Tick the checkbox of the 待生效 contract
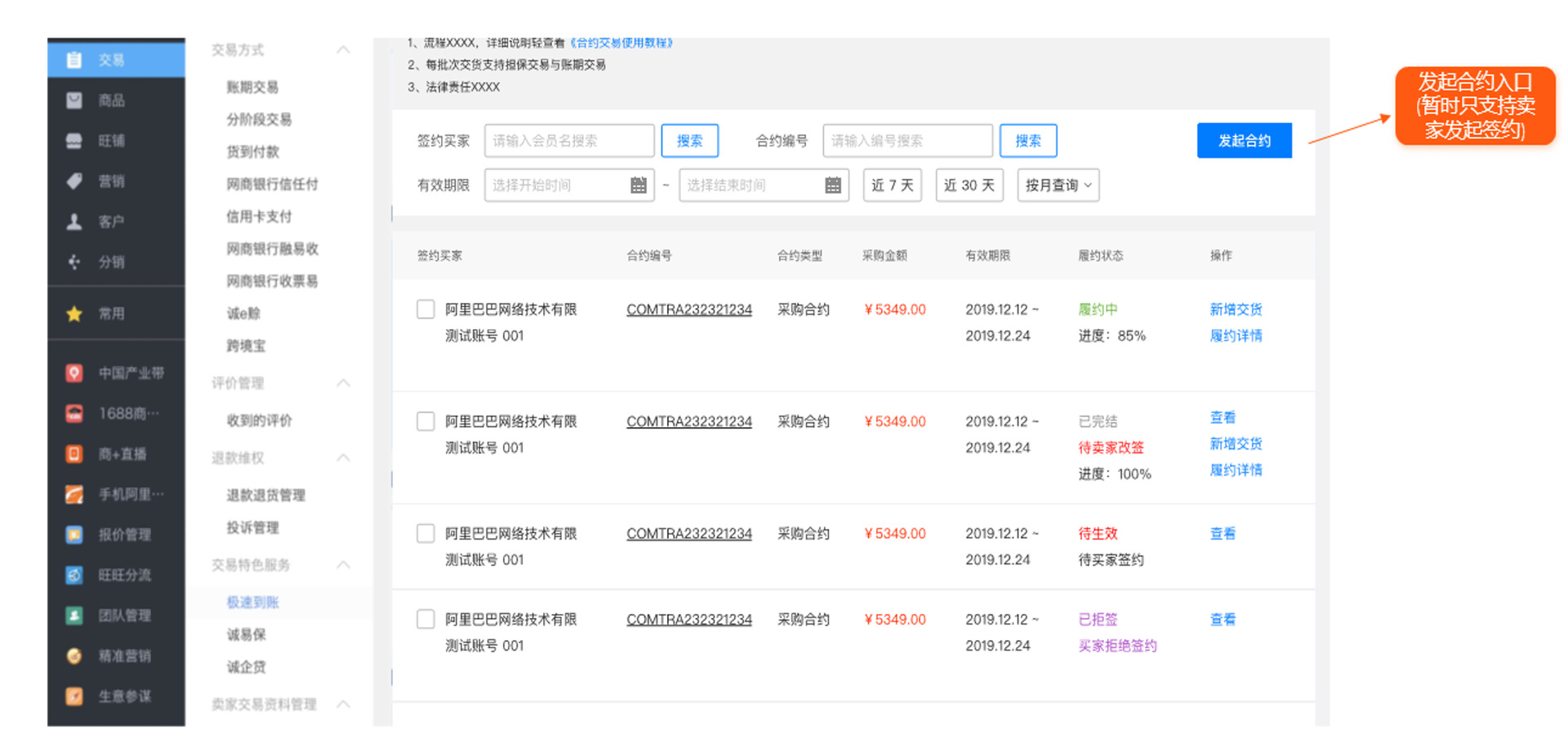 coord(425,533)
